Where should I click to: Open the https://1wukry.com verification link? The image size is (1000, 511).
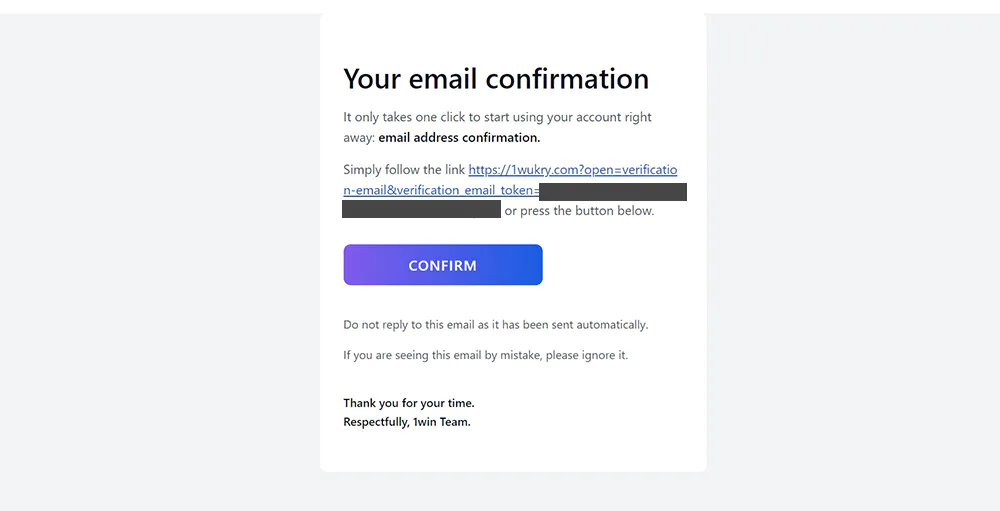pyautogui.click(x=573, y=170)
